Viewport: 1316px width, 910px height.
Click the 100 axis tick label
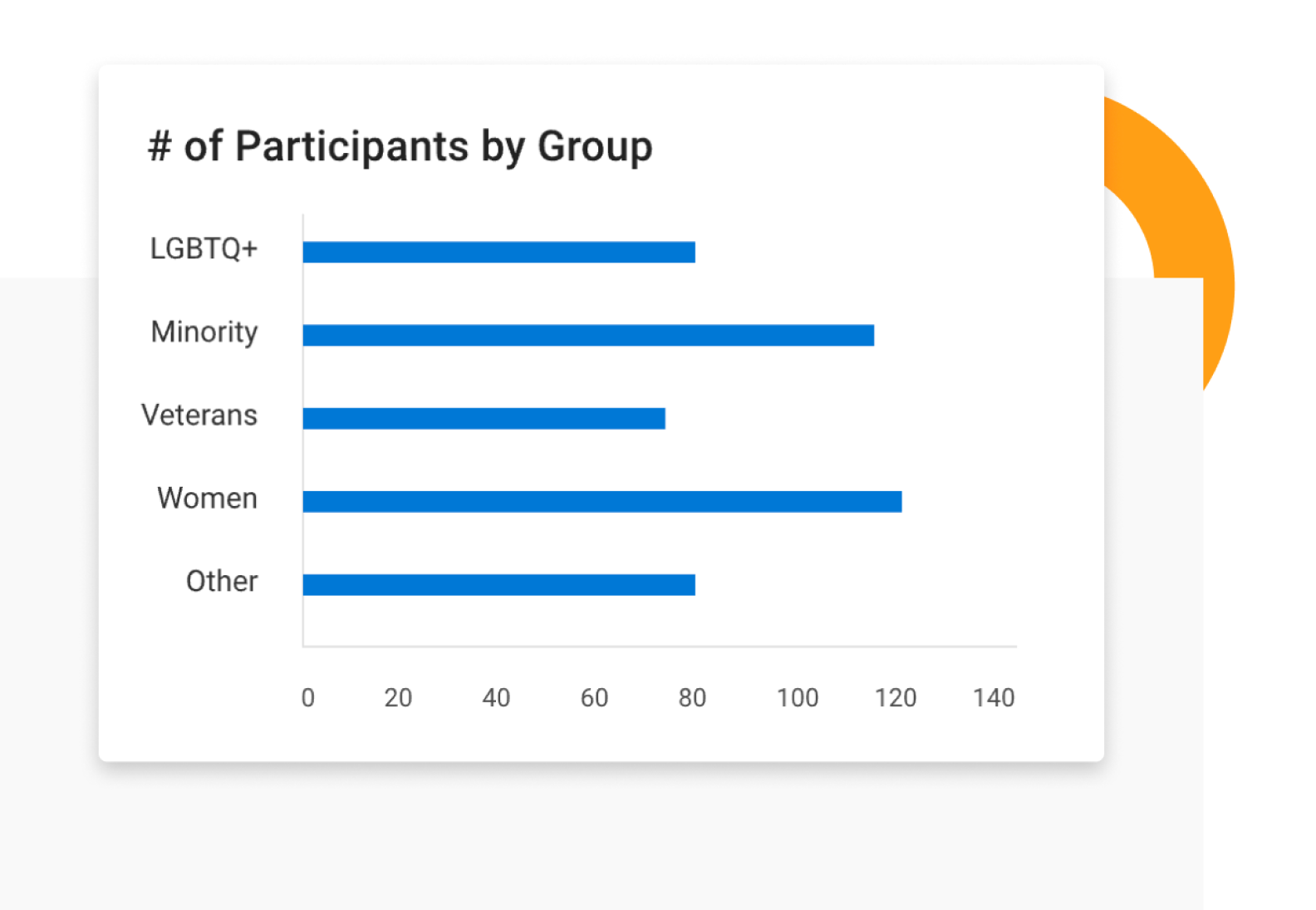(798, 697)
